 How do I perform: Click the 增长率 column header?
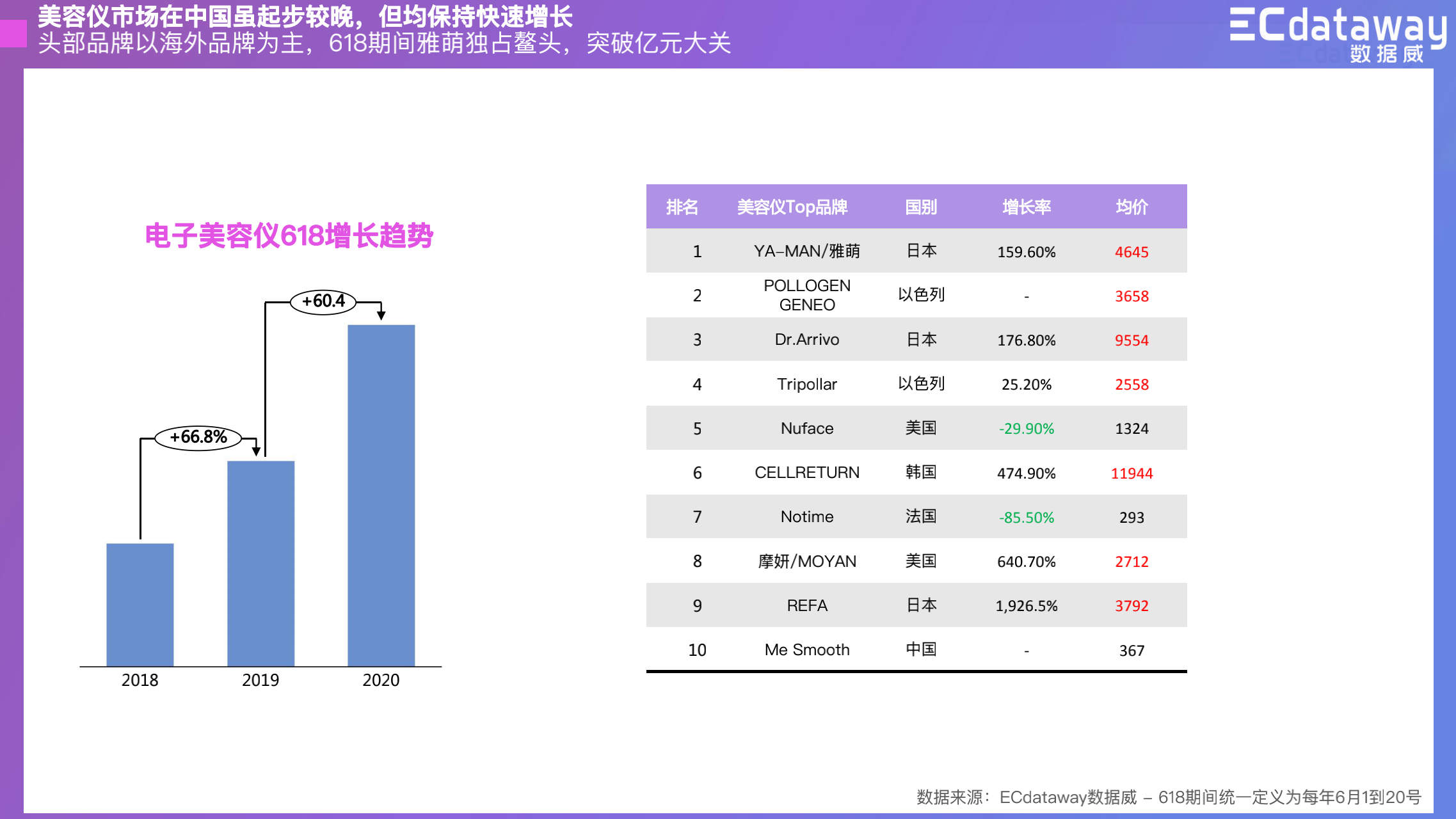point(1026,207)
